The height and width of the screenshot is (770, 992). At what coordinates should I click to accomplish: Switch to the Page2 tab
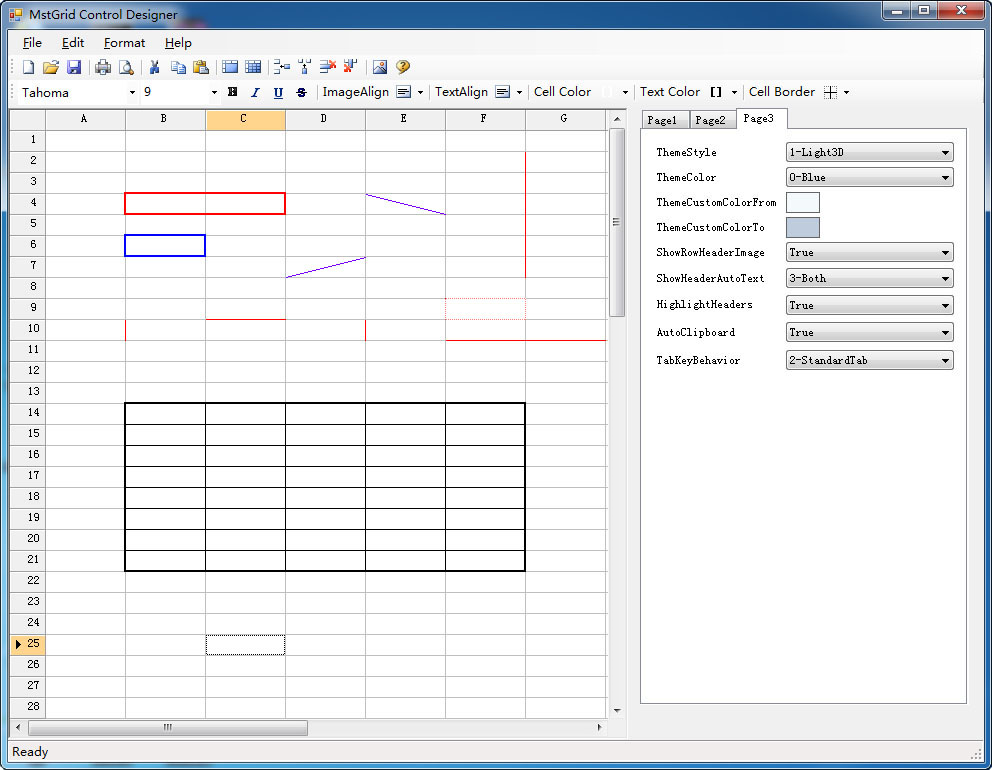pos(710,120)
